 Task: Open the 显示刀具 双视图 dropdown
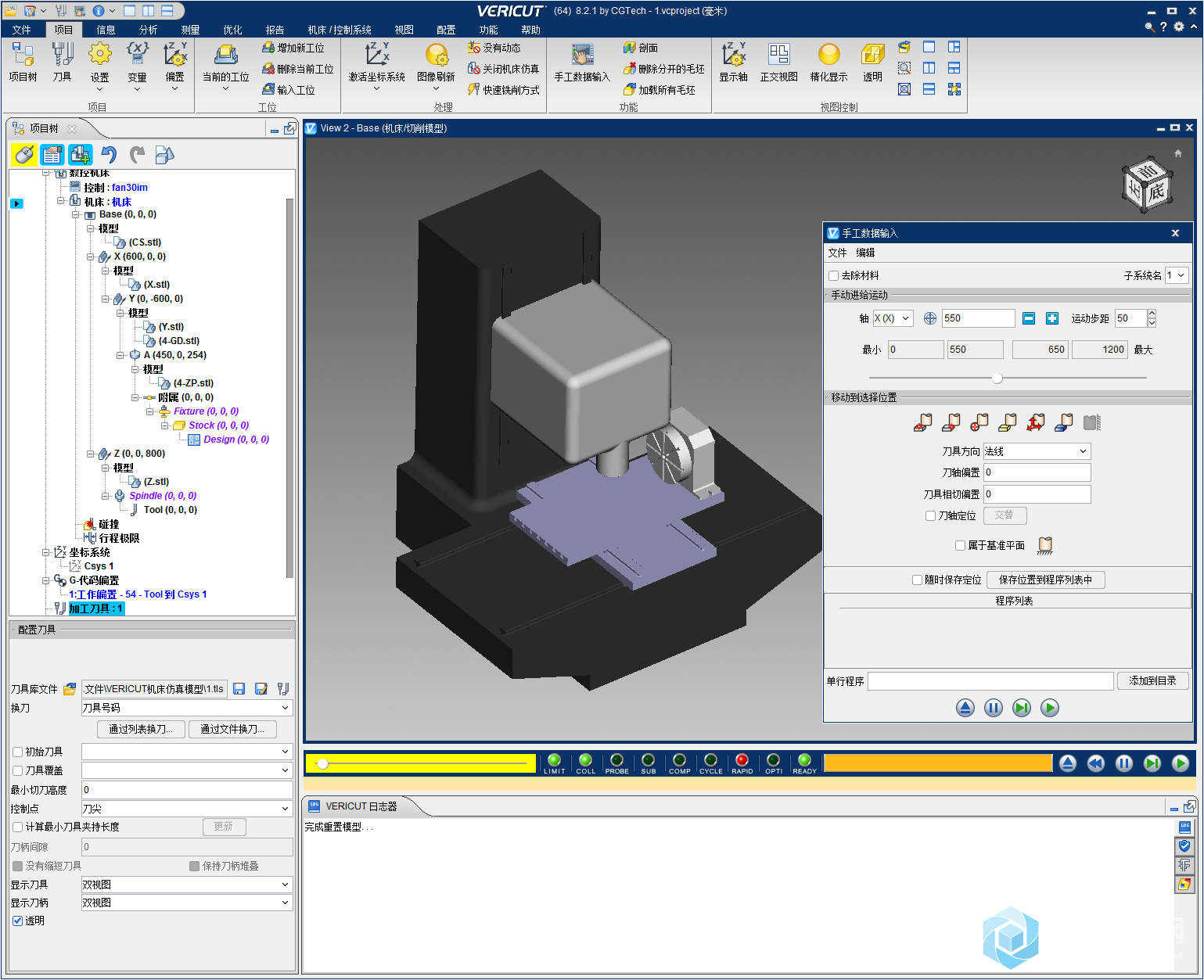[187, 885]
